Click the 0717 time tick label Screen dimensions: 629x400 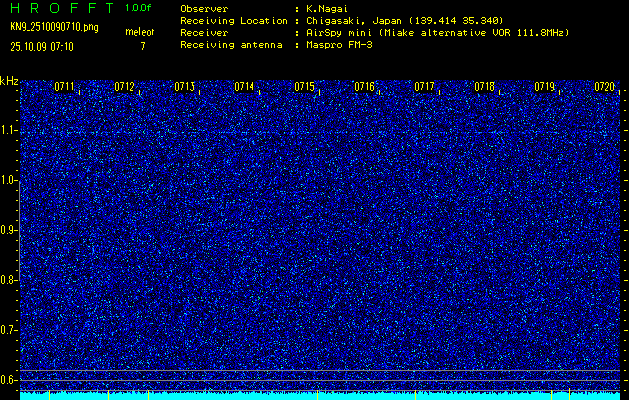(x=424, y=87)
